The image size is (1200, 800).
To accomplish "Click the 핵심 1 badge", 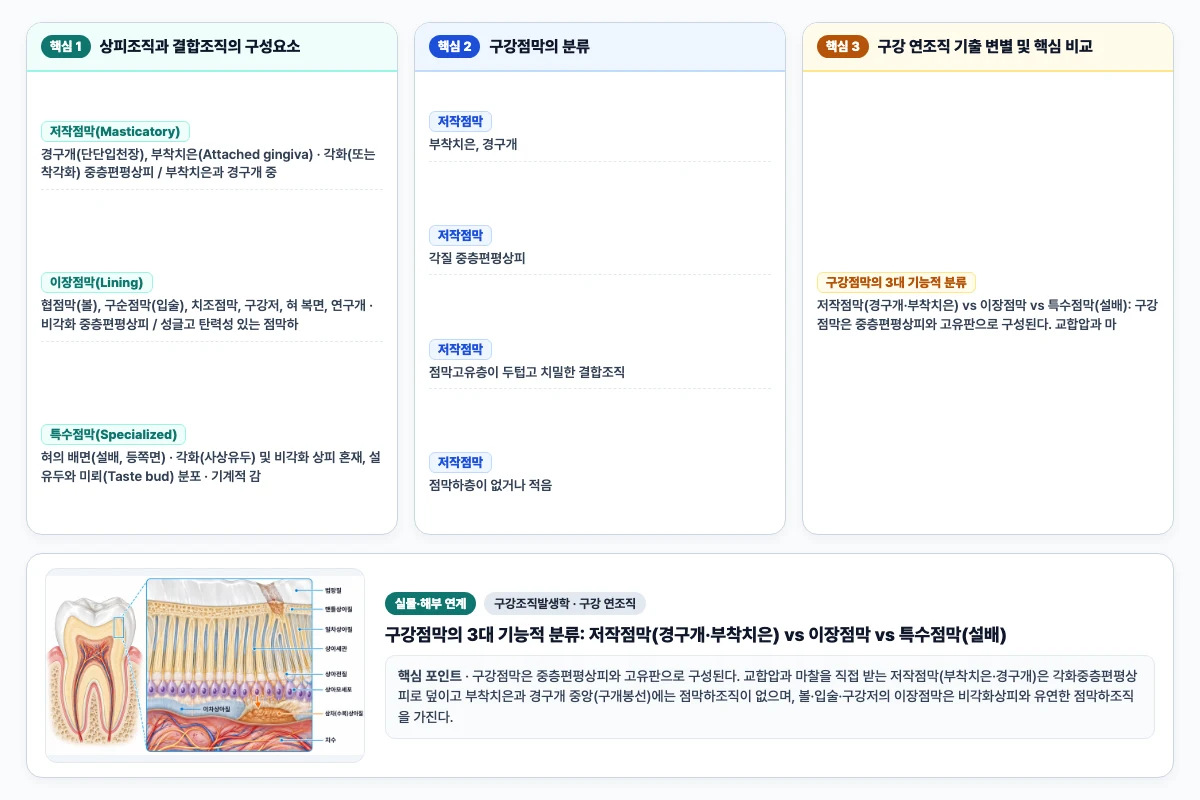I will click(65, 46).
